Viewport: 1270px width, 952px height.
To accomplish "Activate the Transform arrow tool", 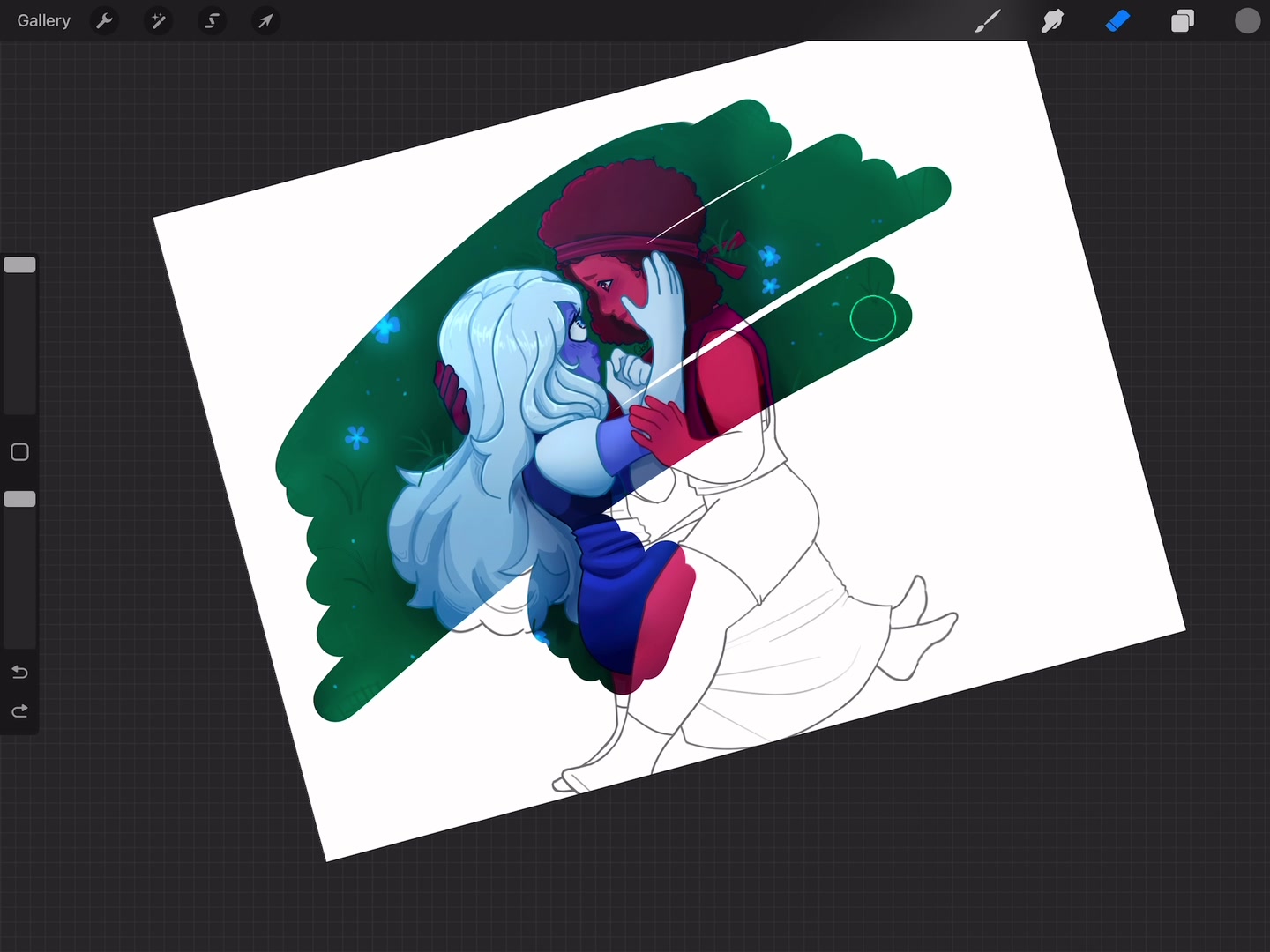I will 265,20.
